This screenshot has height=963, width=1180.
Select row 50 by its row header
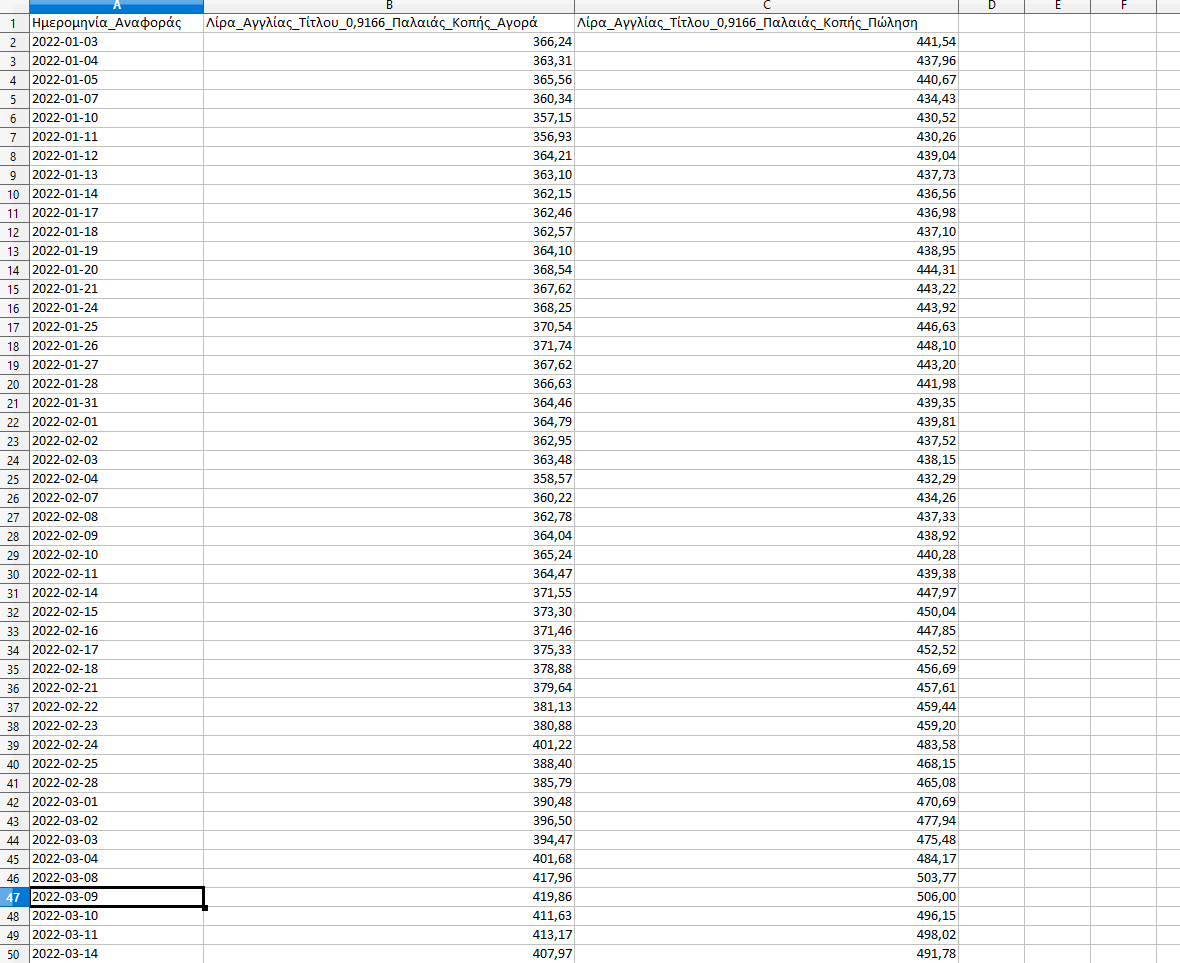pos(14,954)
